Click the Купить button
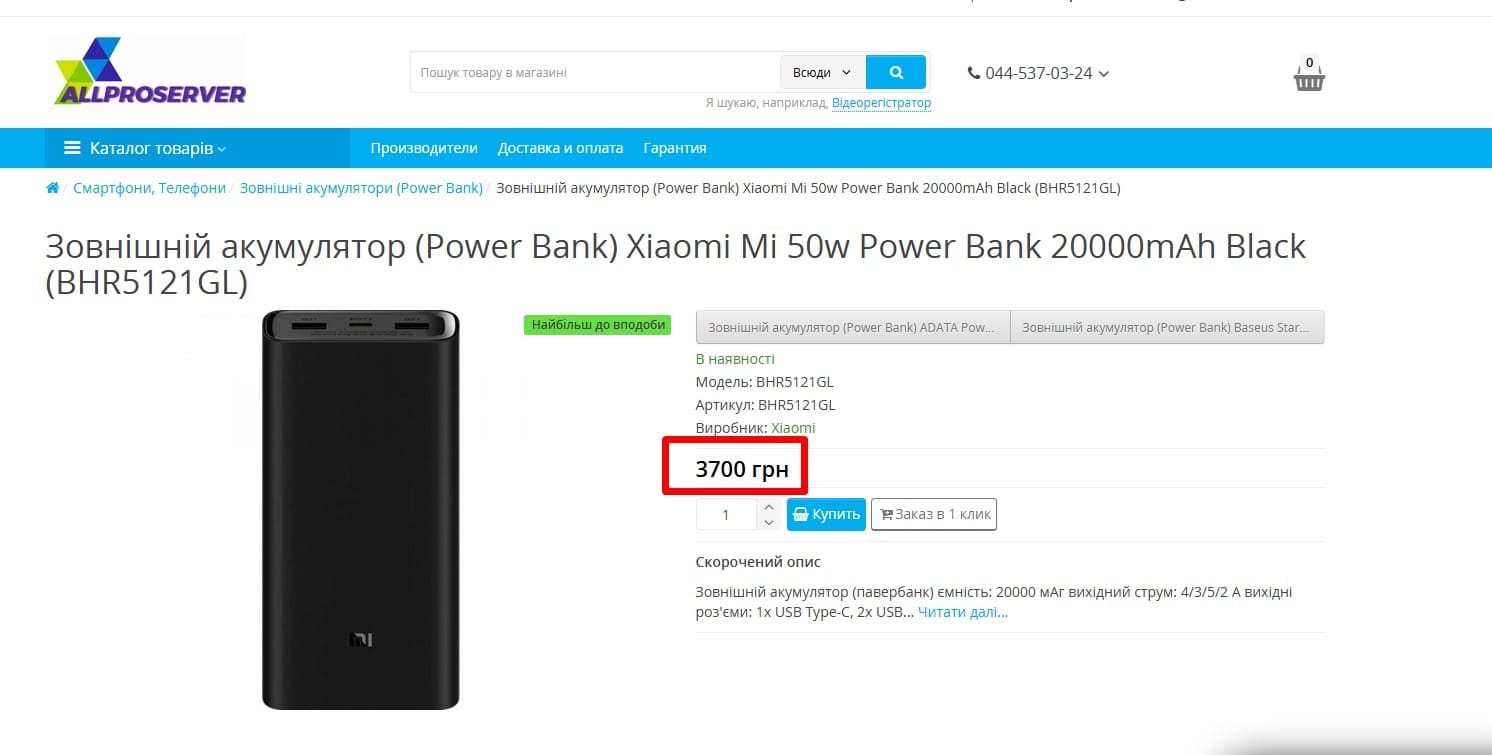Image resolution: width=1492 pixels, height=755 pixels. 826,514
